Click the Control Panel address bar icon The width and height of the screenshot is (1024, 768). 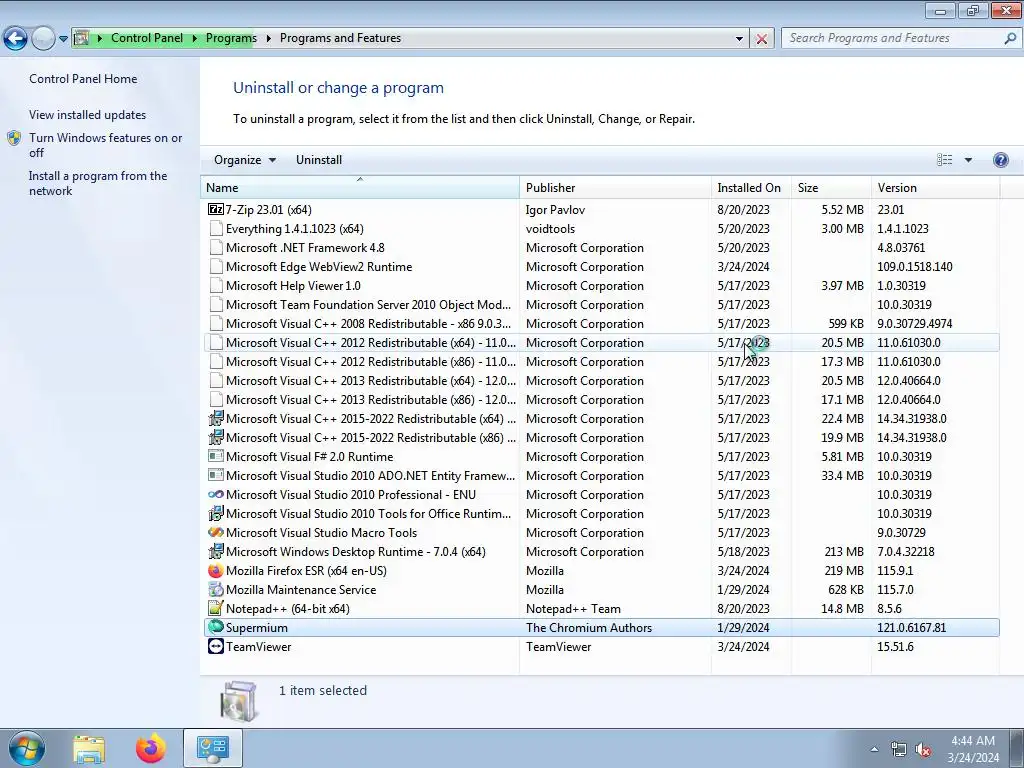coord(82,38)
